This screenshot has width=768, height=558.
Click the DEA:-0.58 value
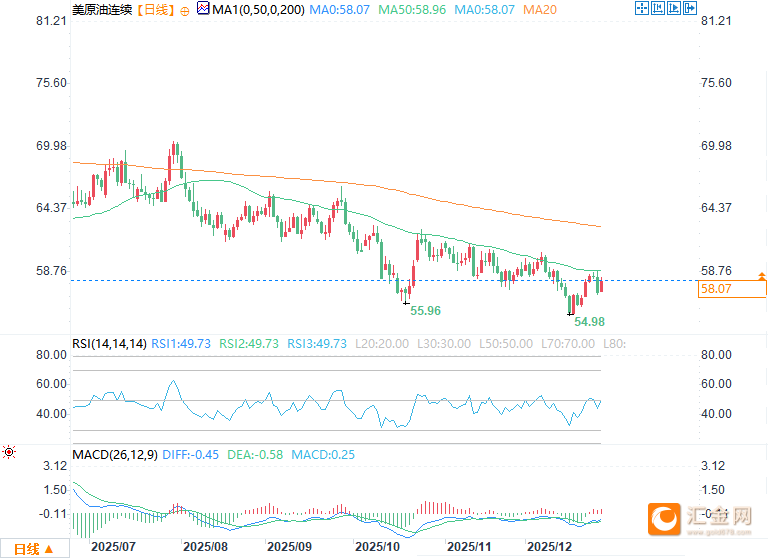click(x=255, y=455)
